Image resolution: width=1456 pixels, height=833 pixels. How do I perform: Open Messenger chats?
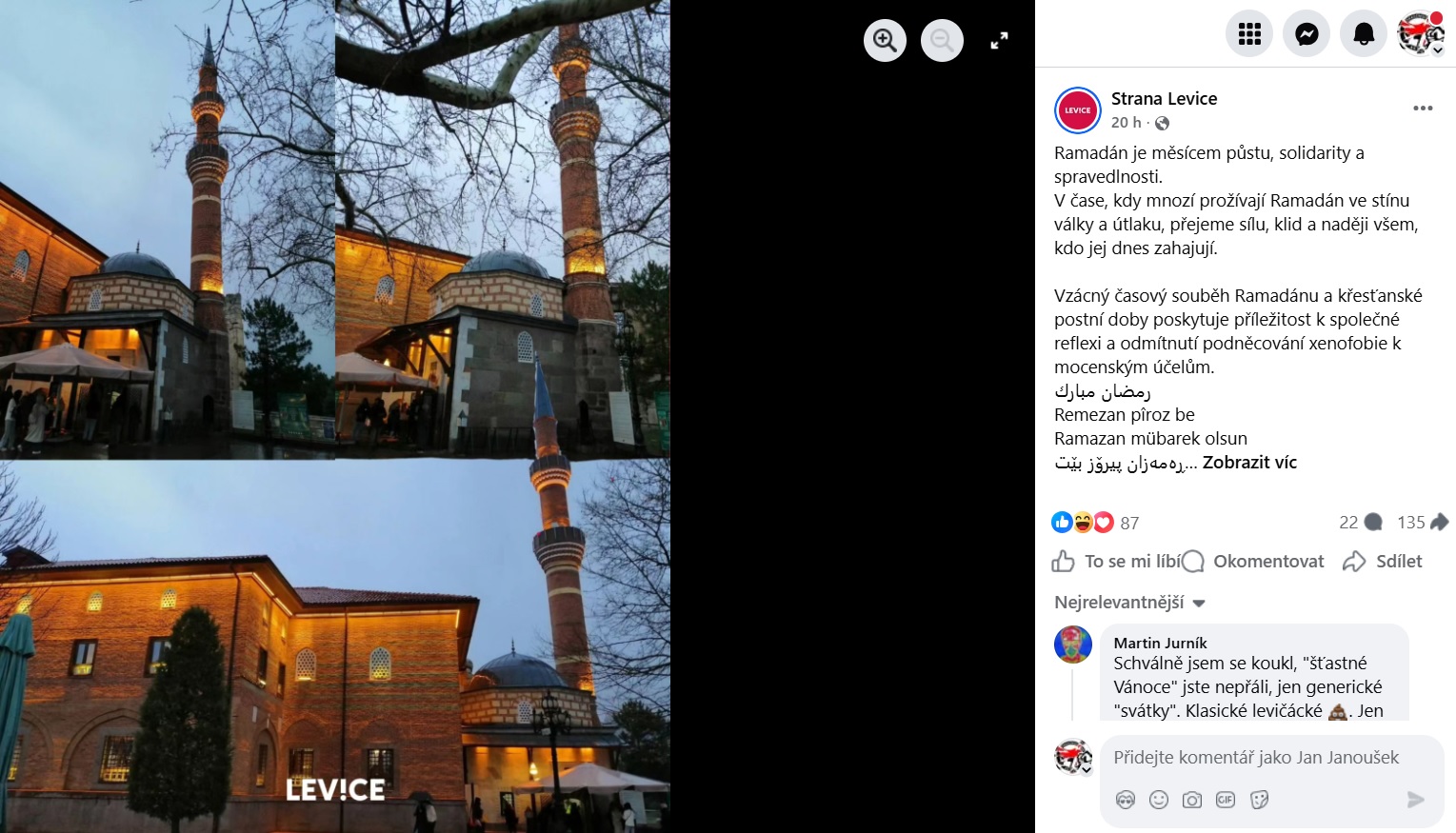[1306, 34]
